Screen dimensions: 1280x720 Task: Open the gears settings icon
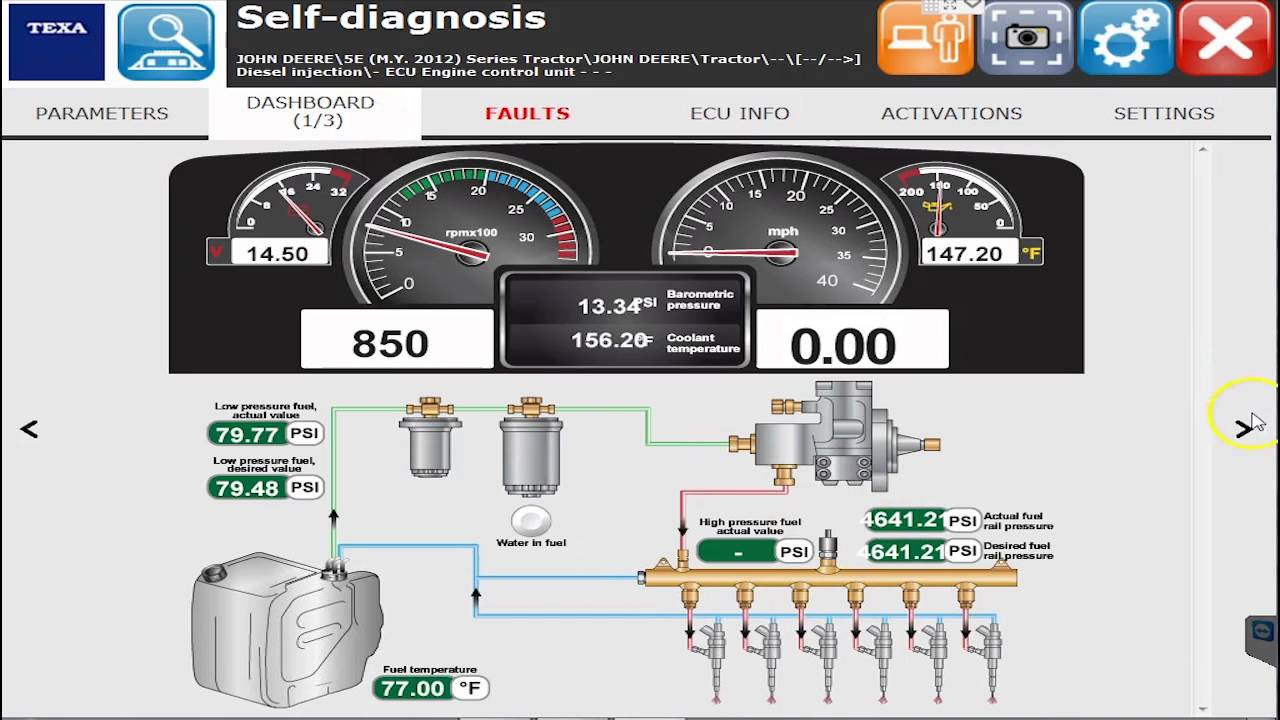click(x=1126, y=38)
